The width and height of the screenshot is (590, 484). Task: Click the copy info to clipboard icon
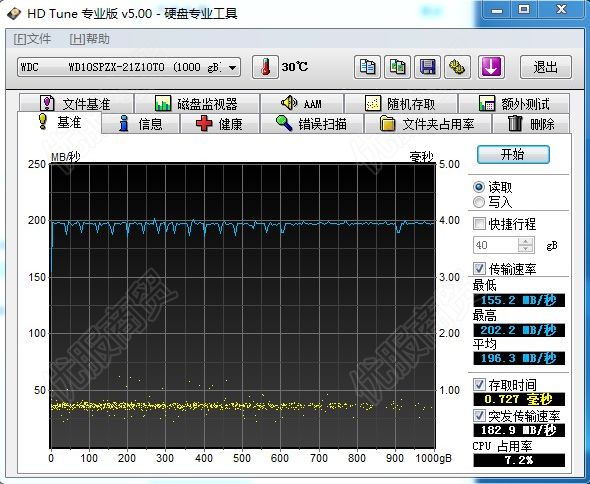[x=367, y=67]
